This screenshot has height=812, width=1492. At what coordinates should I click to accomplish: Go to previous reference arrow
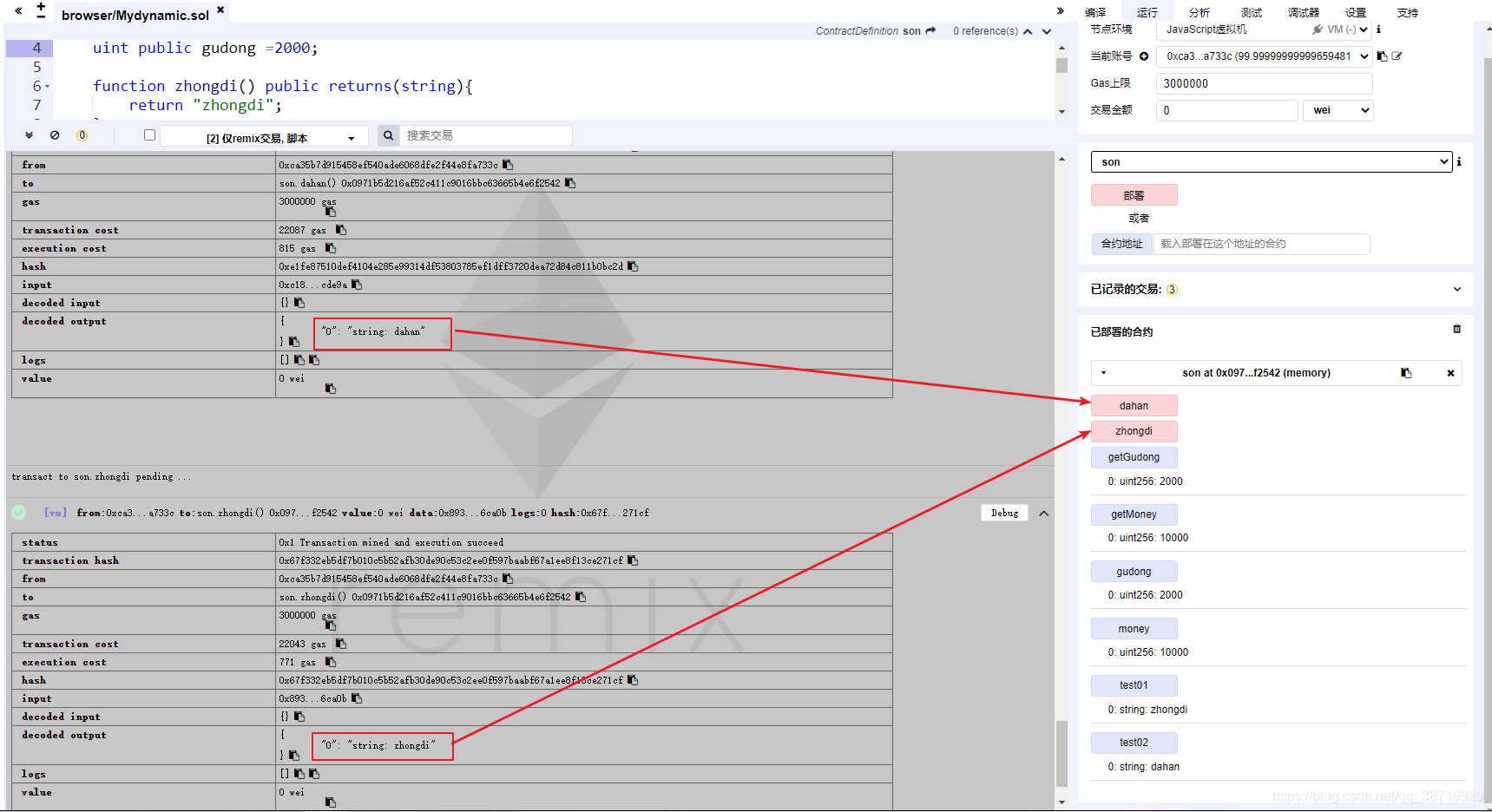click(x=1029, y=31)
